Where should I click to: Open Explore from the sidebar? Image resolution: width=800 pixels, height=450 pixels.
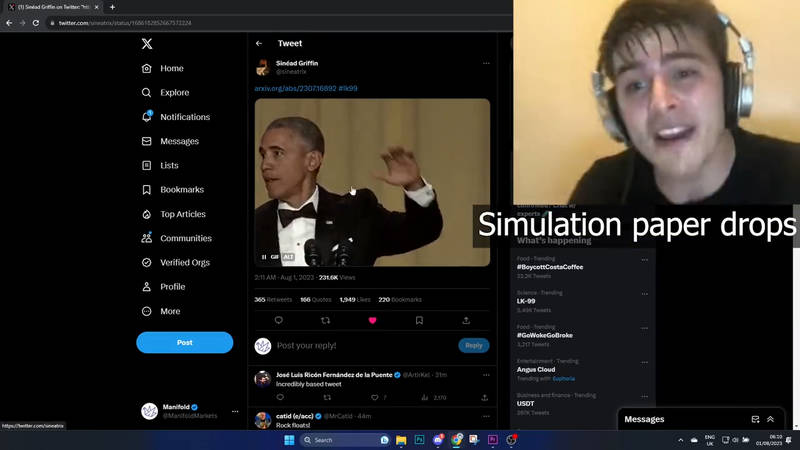tap(165, 93)
